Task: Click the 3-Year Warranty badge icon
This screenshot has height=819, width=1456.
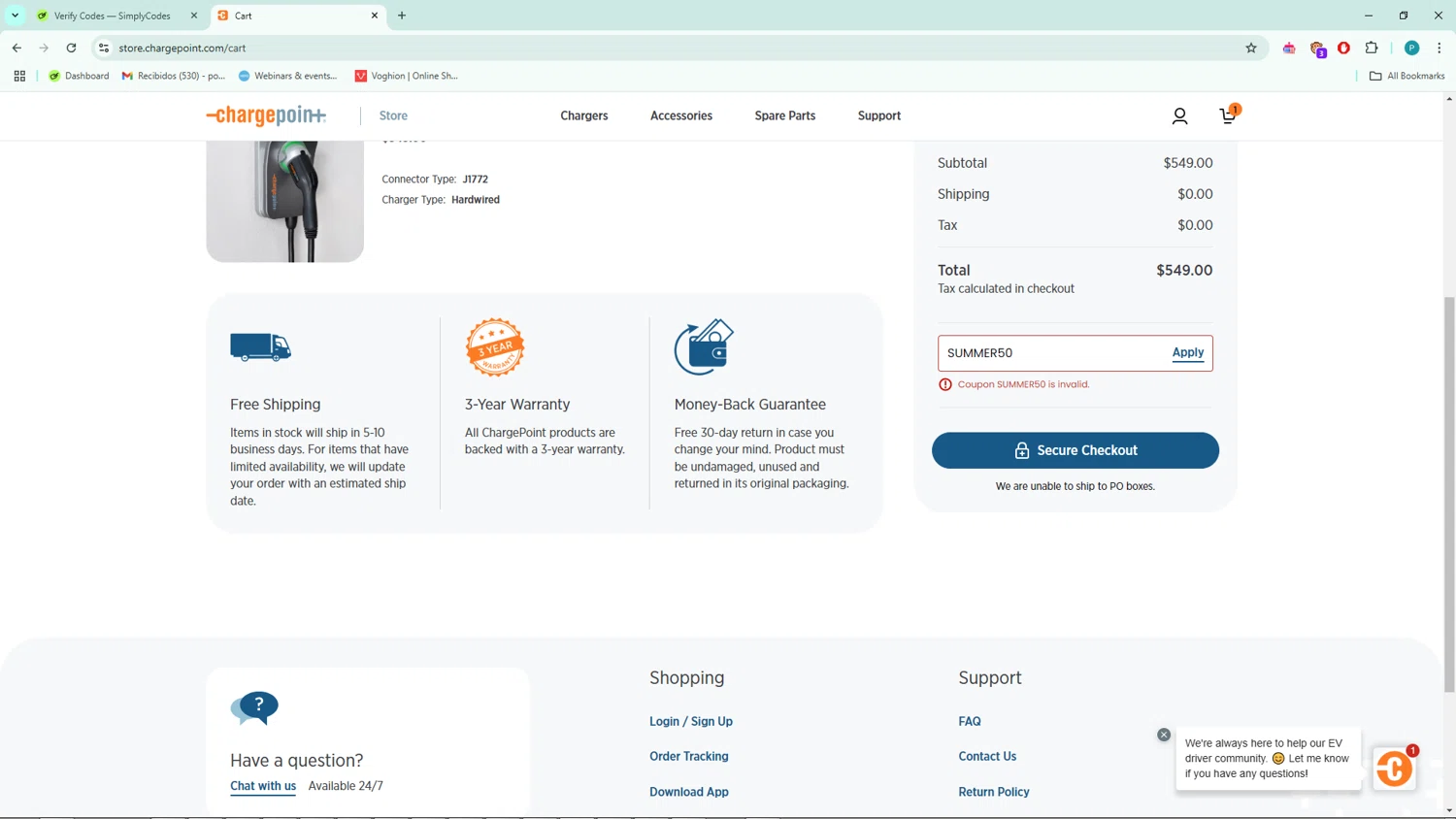Action: click(495, 347)
